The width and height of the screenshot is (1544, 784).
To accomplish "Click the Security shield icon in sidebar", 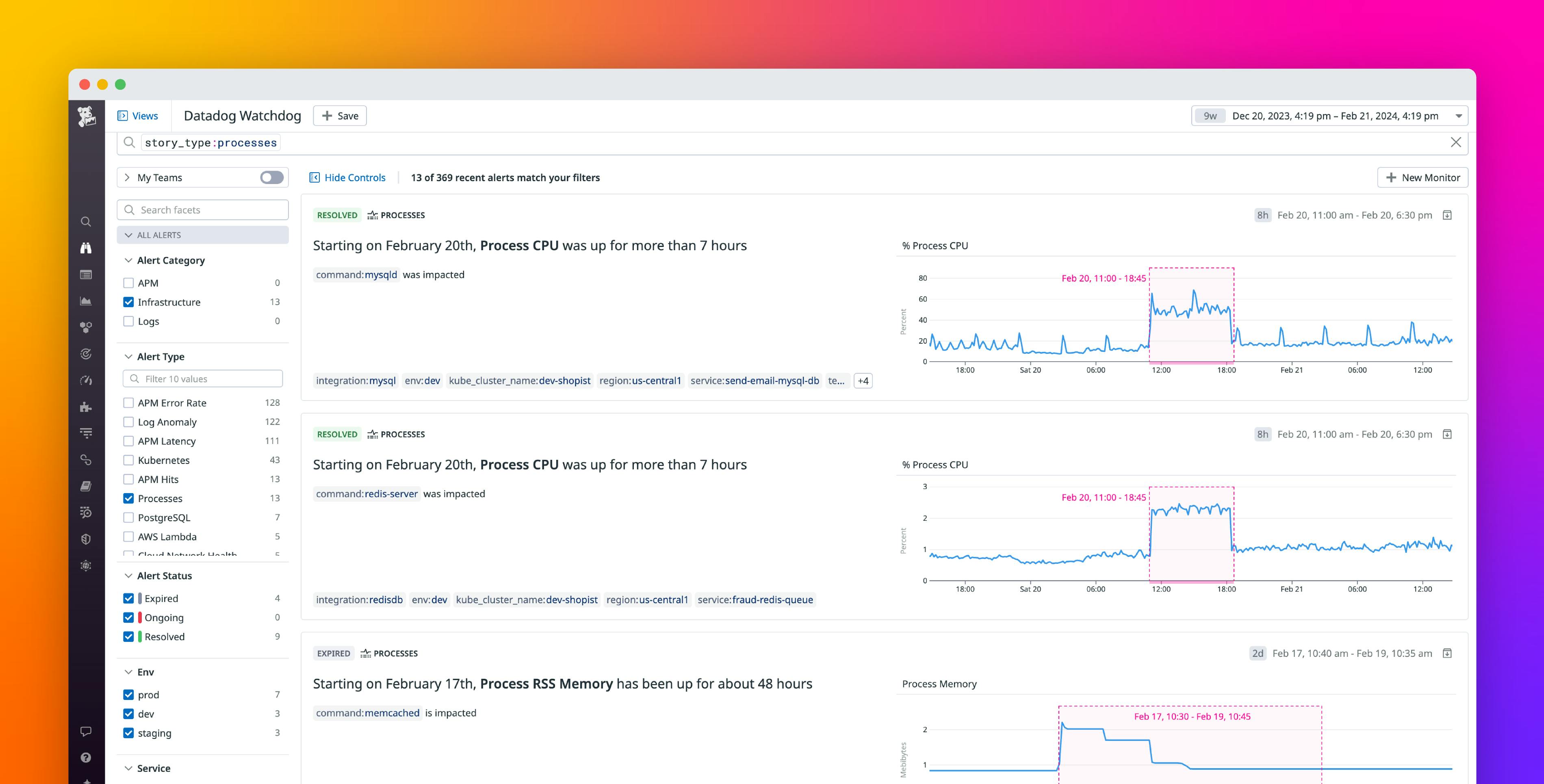I will pyautogui.click(x=86, y=539).
